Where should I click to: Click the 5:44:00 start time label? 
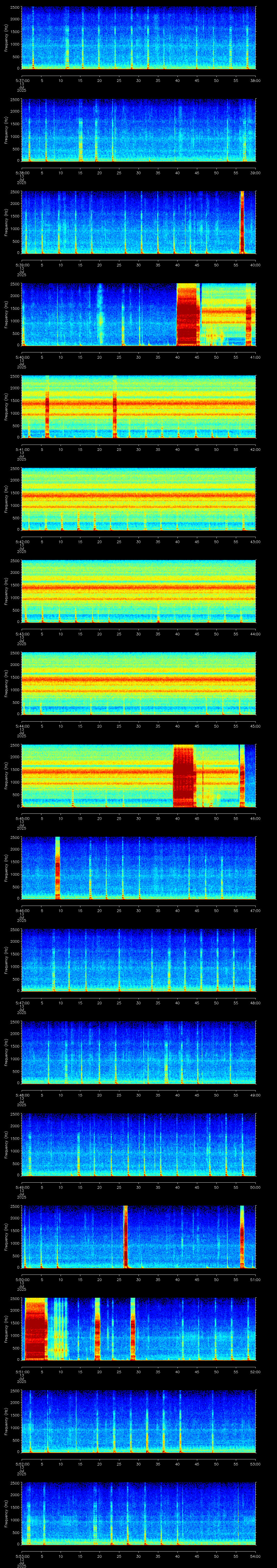(22, 726)
